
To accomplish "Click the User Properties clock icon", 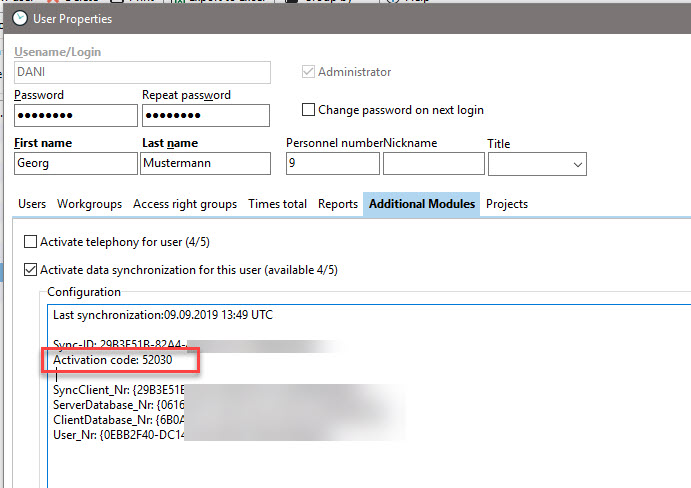I will tap(20, 19).
